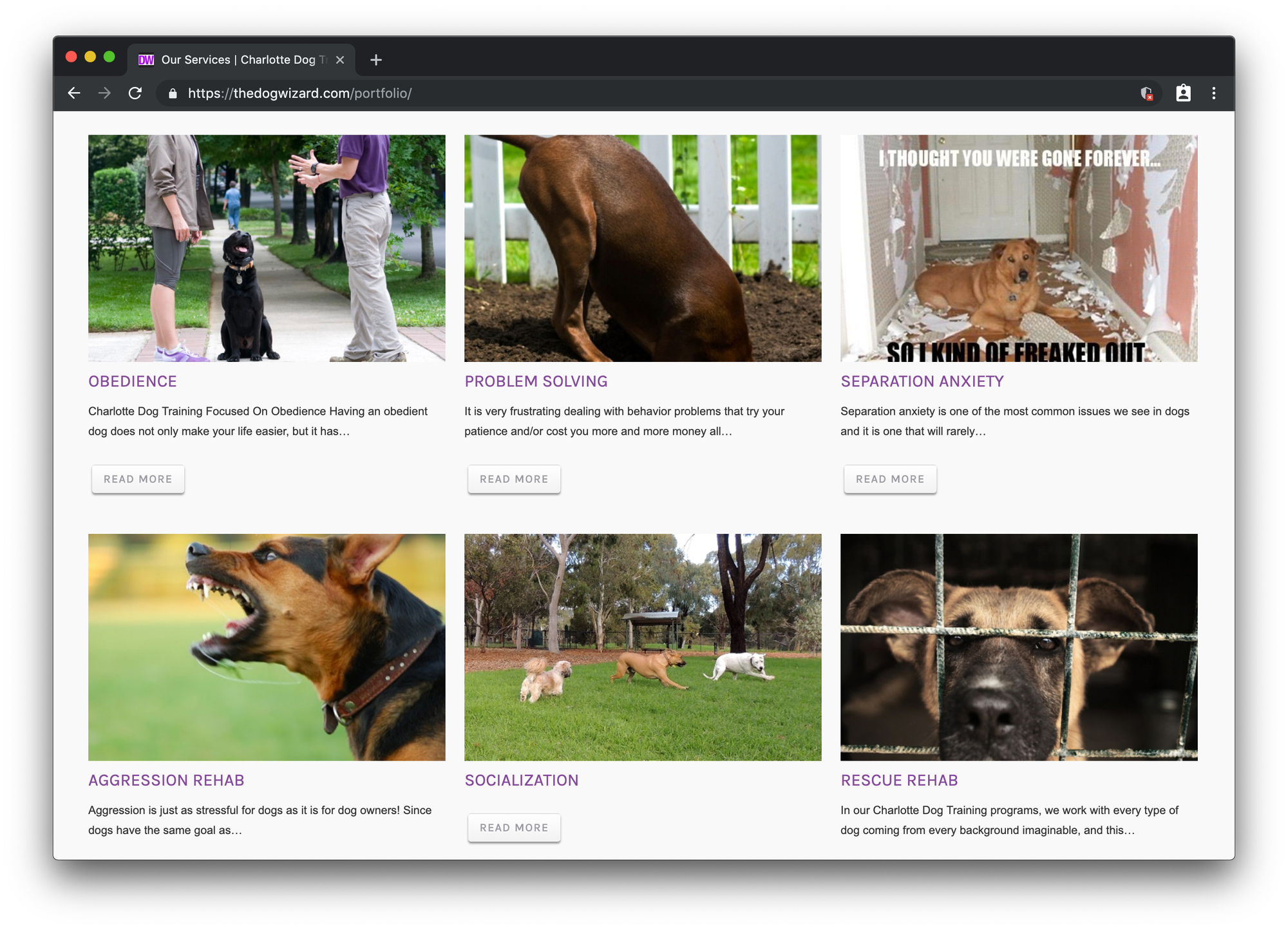
Task: Open the SOCIALIZATION heading link
Action: (x=522, y=780)
